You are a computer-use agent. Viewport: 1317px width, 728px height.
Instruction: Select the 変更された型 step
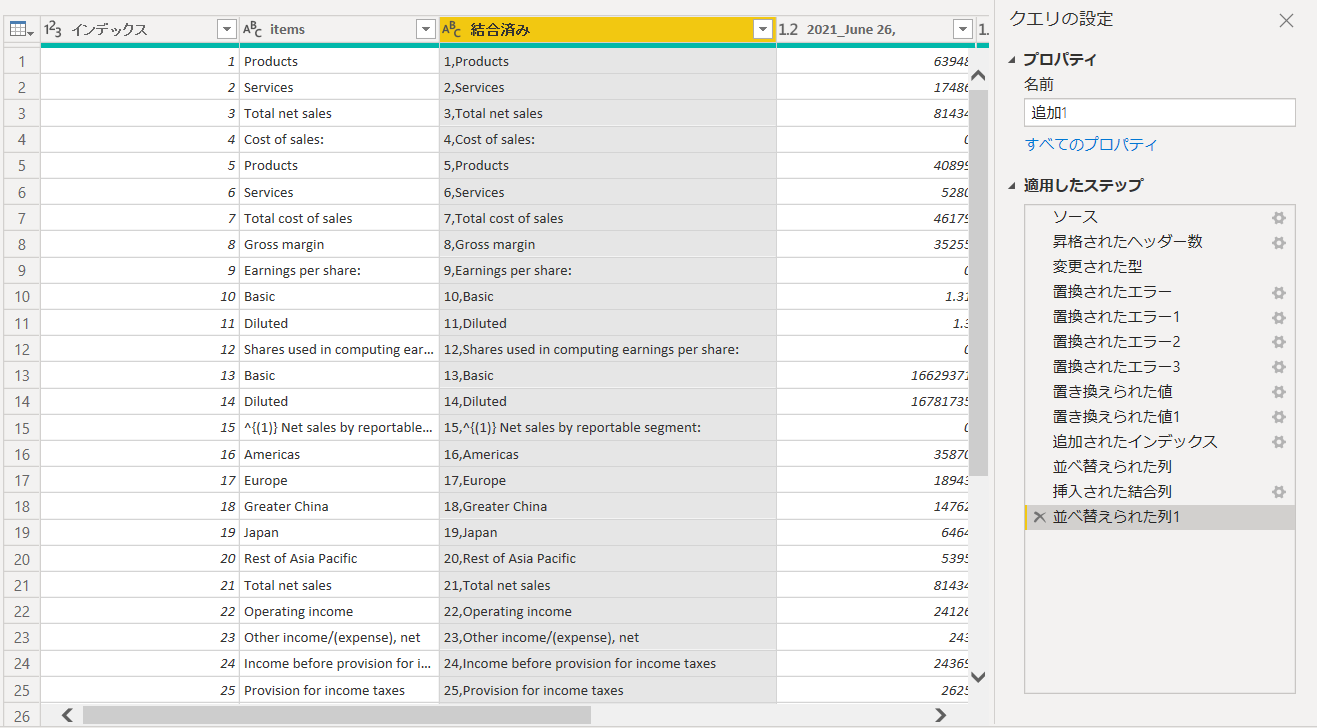click(x=1160, y=267)
